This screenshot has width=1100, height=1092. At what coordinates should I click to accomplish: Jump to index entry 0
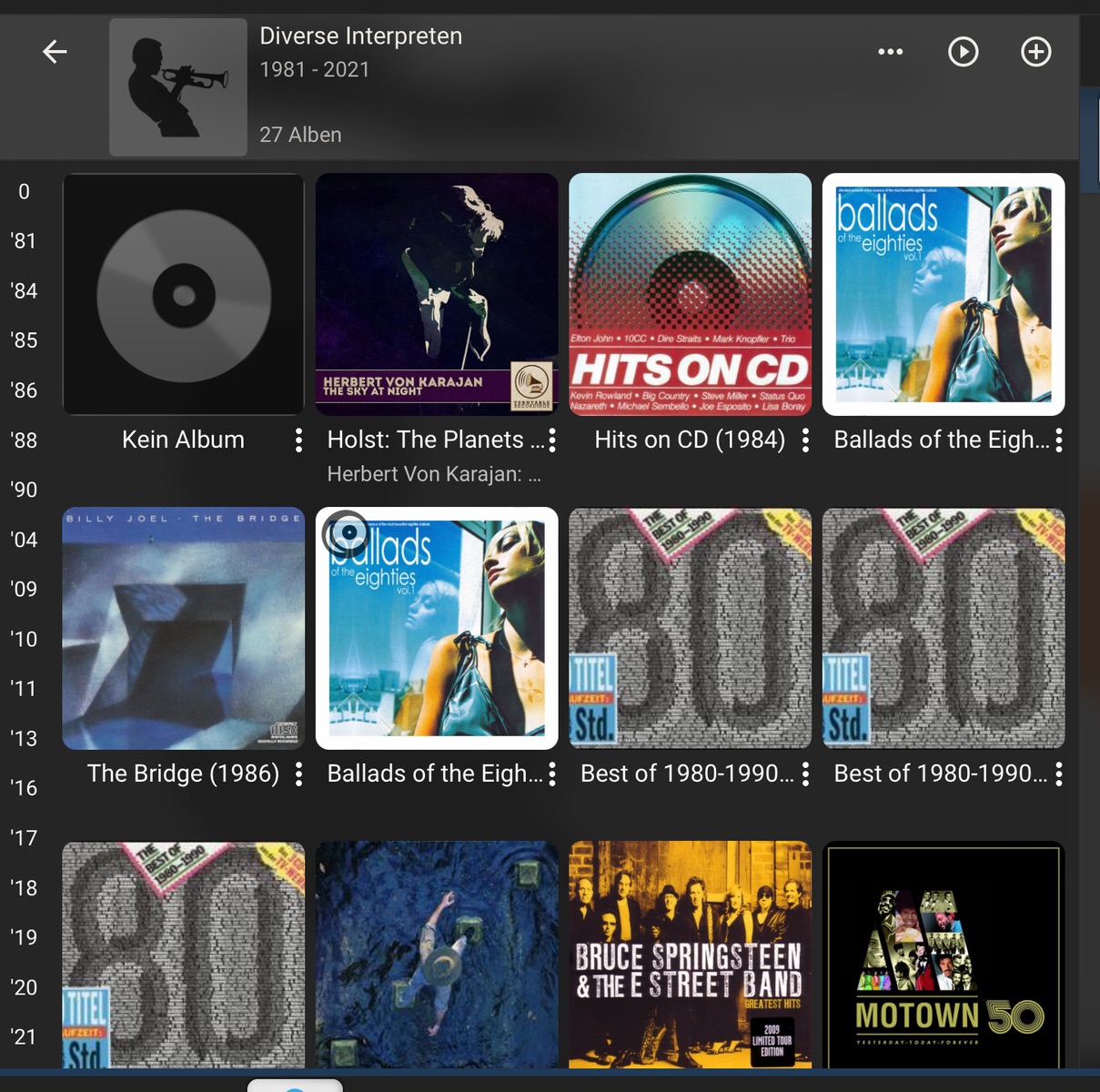24,192
